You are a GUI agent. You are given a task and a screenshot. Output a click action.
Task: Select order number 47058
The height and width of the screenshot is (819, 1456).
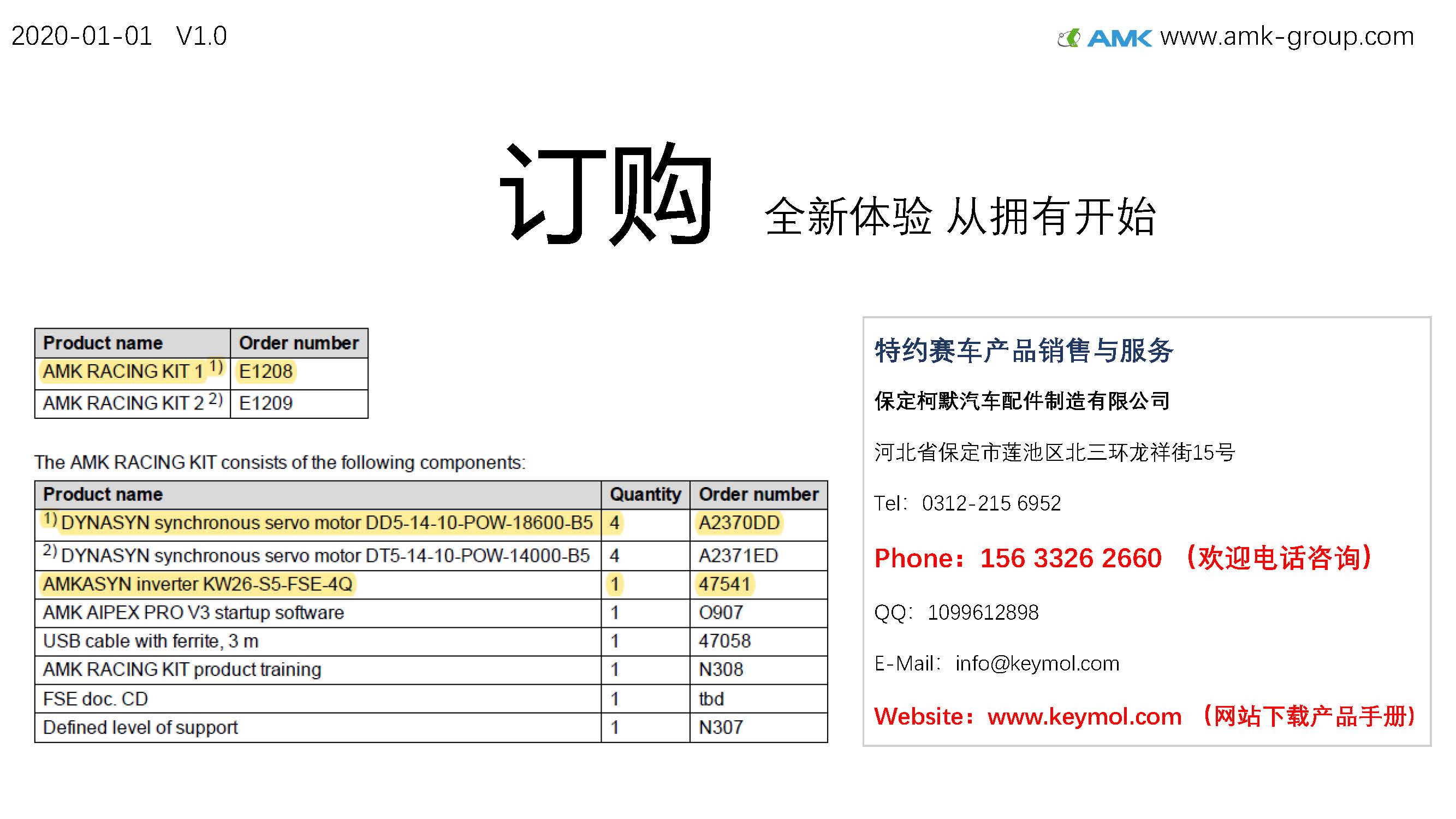click(x=724, y=641)
